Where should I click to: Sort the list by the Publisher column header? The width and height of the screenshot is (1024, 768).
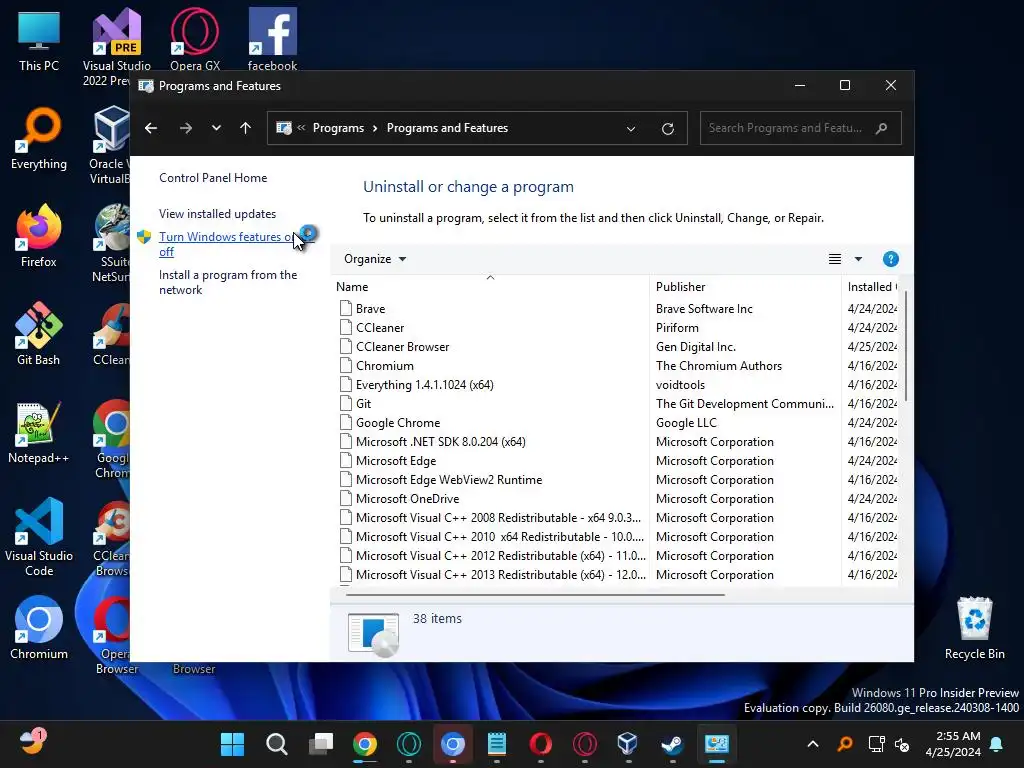[745, 287]
